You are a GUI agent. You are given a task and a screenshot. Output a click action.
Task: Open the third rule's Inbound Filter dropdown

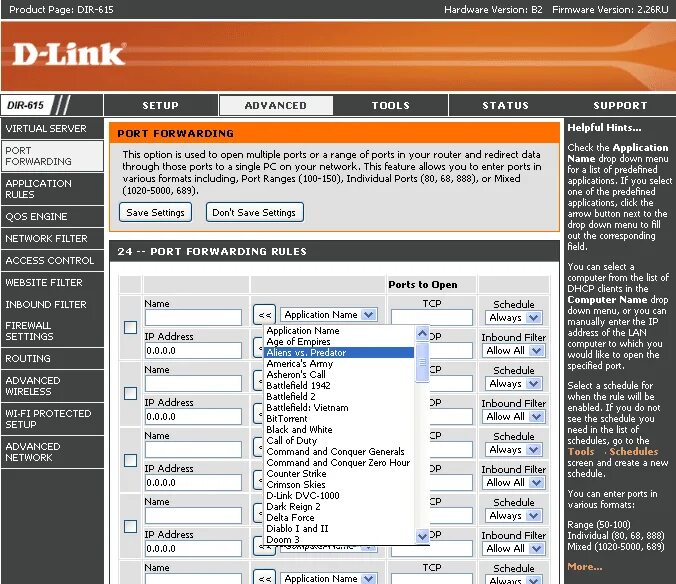pos(514,482)
